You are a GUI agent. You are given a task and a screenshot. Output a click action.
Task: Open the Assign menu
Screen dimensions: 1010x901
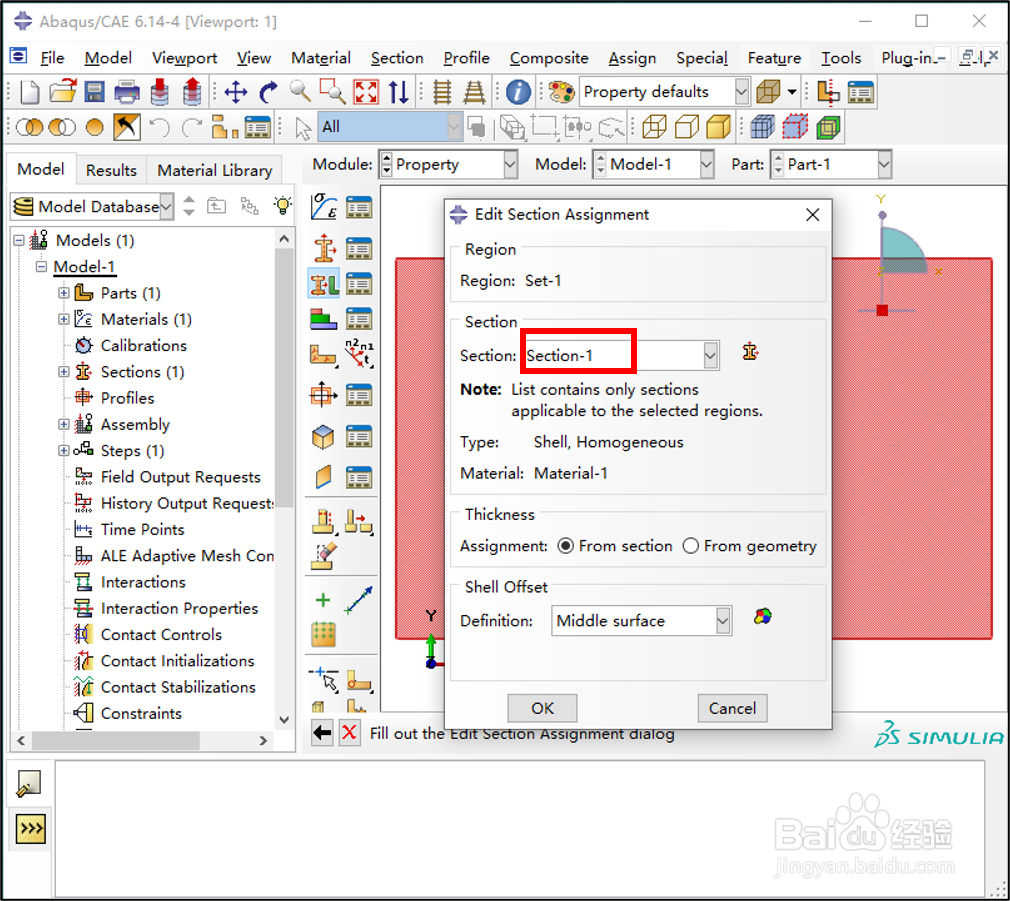pyautogui.click(x=632, y=58)
